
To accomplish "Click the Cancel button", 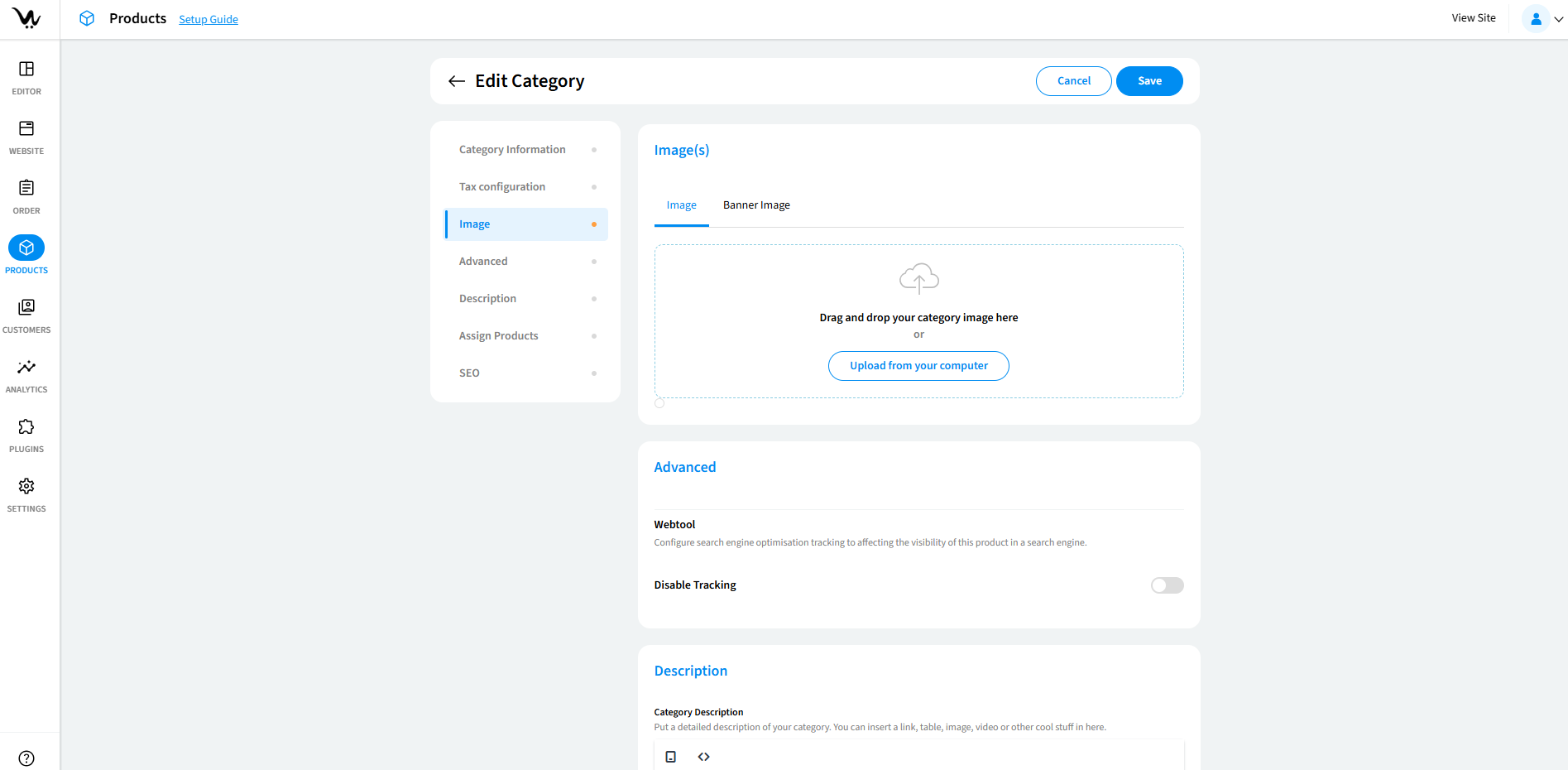I will coord(1073,81).
